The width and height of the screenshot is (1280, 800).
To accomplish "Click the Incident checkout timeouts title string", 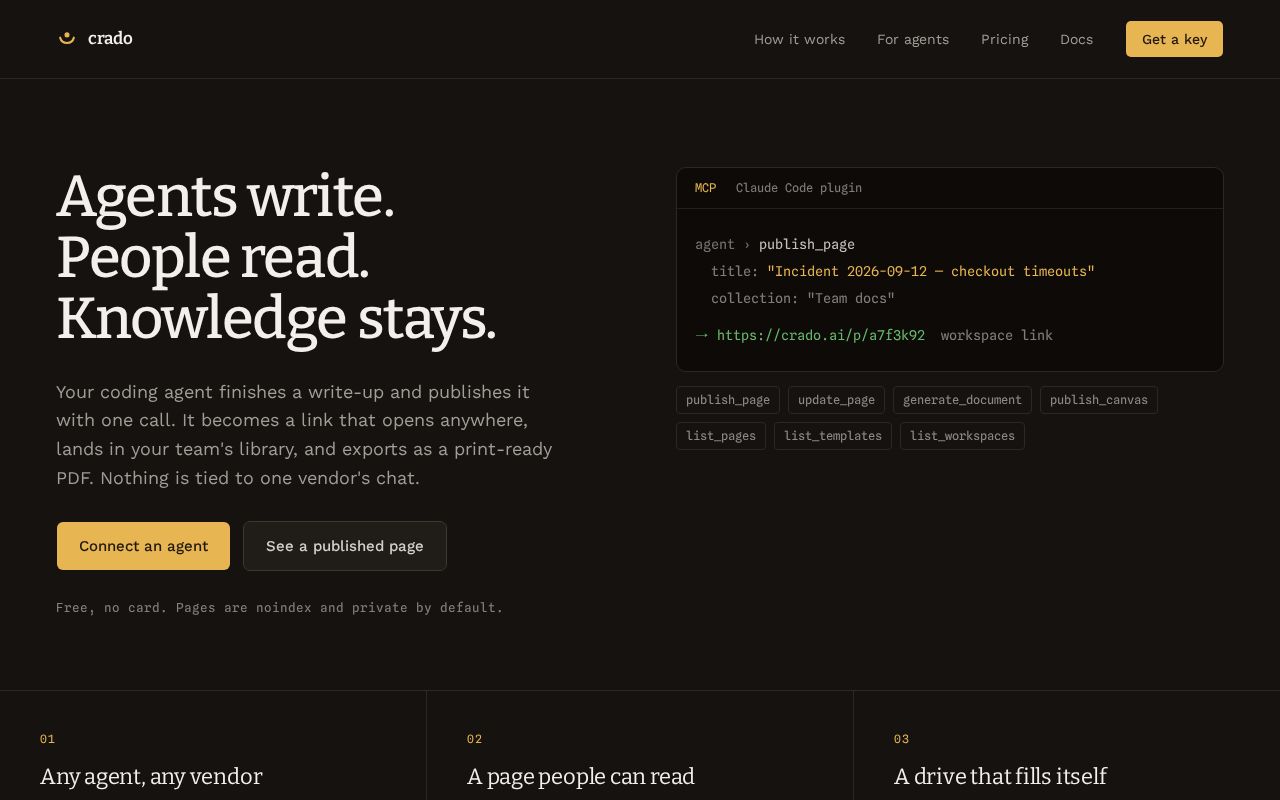I will point(931,271).
